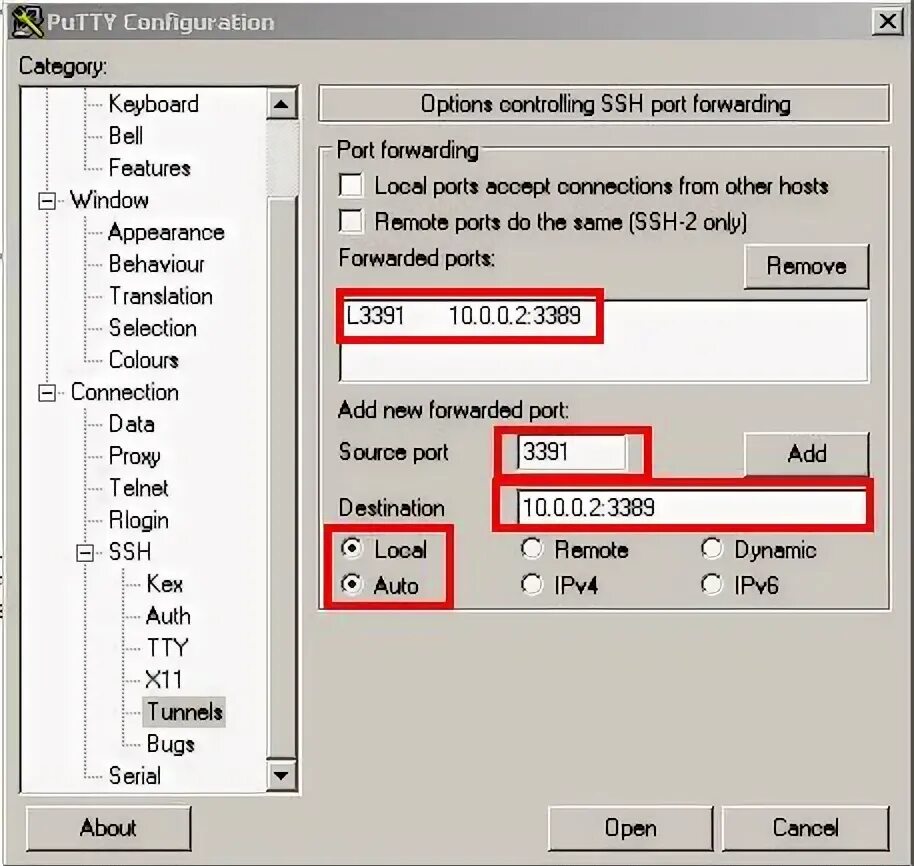Open the Features category
914x866 pixels.
tap(150, 168)
